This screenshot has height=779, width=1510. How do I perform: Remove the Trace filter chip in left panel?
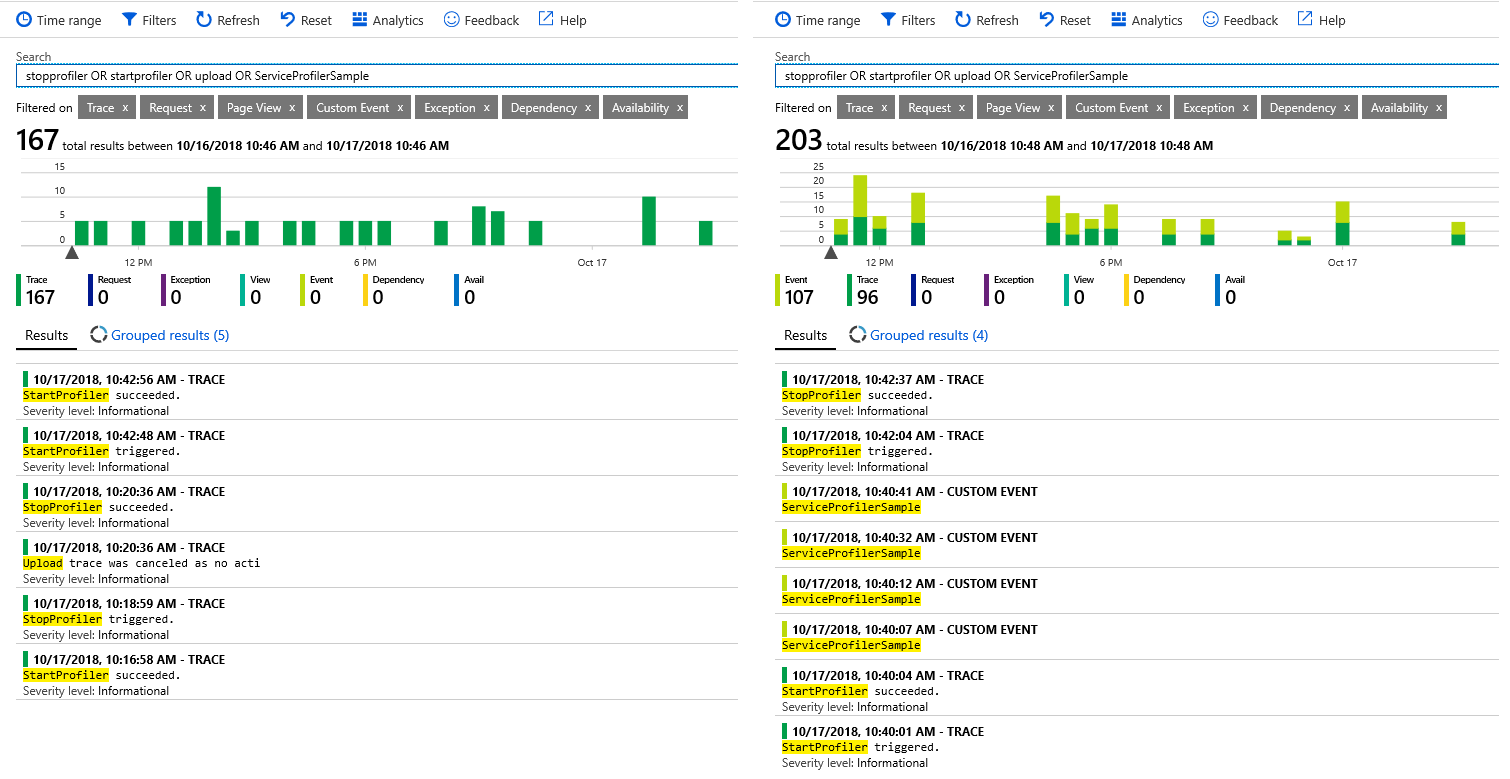[x=125, y=108]
